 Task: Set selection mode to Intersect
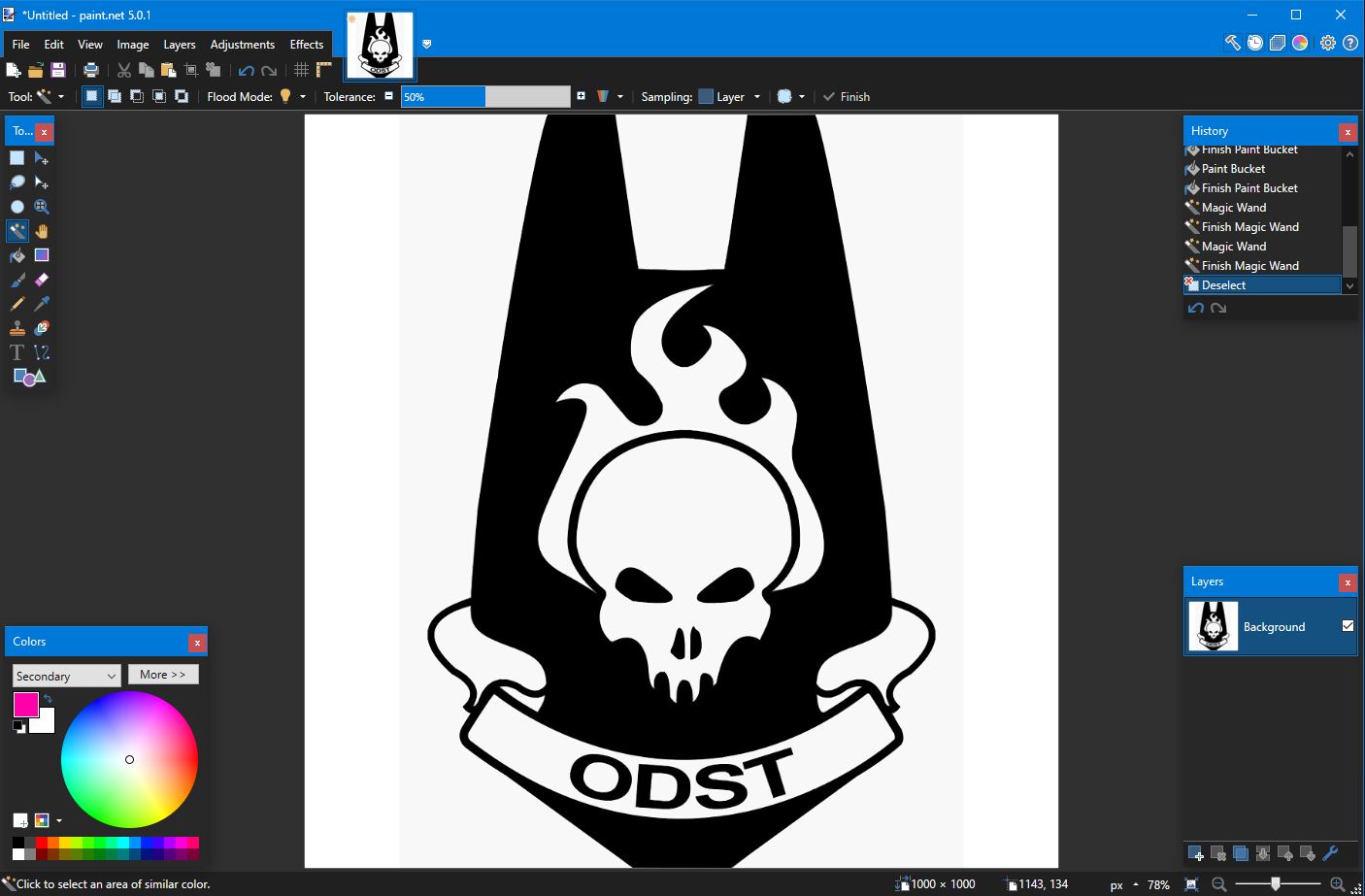click(x=159, y=96)
